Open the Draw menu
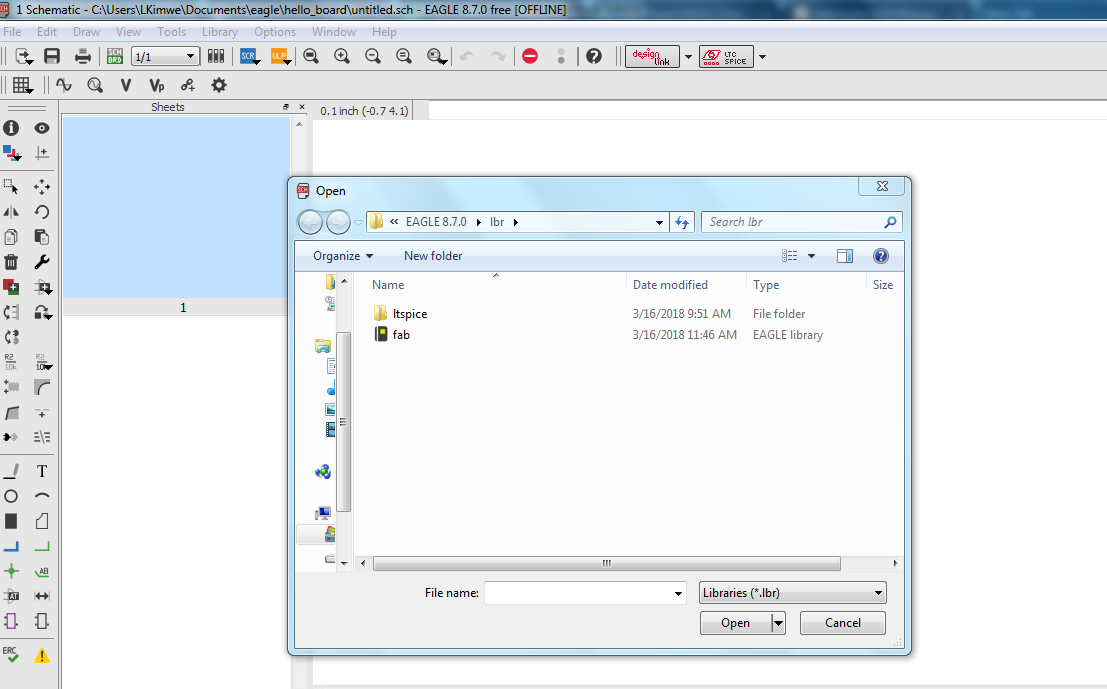 (x=86, y=32)
